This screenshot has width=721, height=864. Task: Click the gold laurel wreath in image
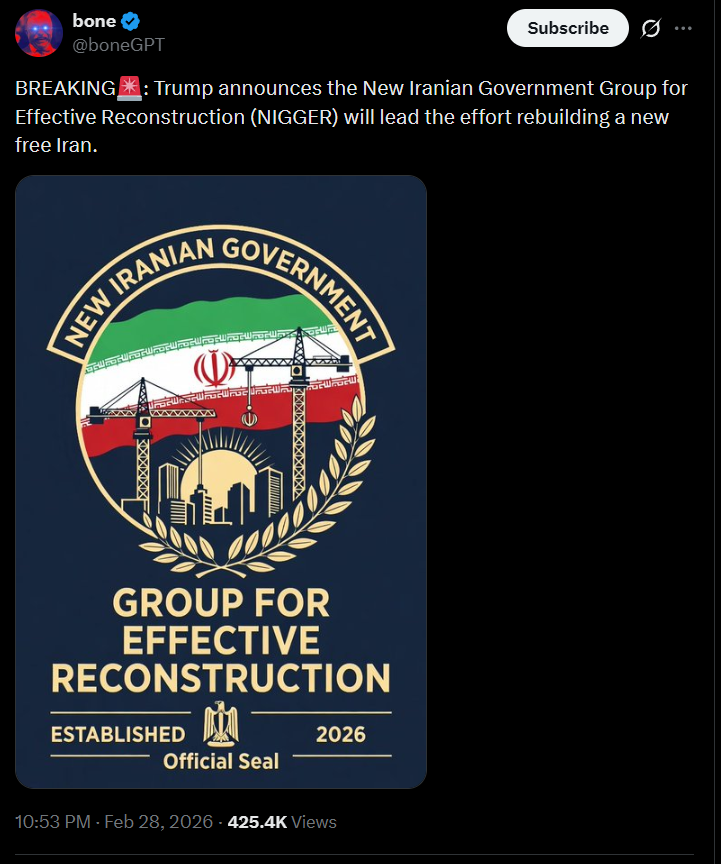tap(259, 496)
